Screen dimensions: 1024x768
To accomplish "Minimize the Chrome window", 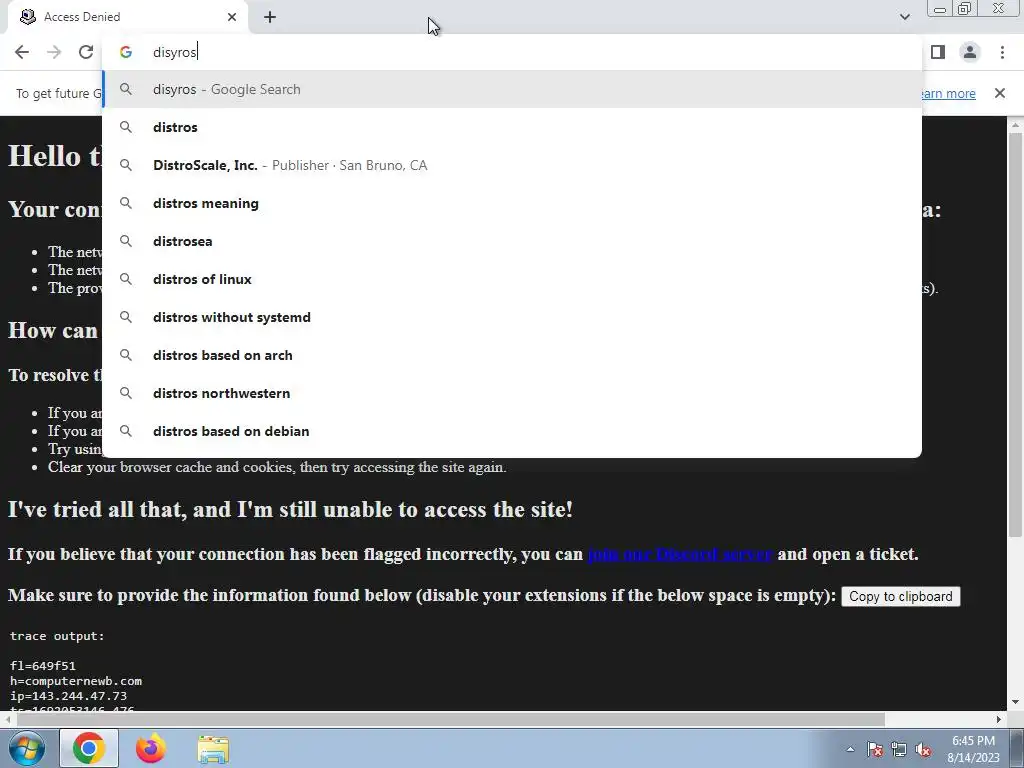I will [x=940, y=9].
